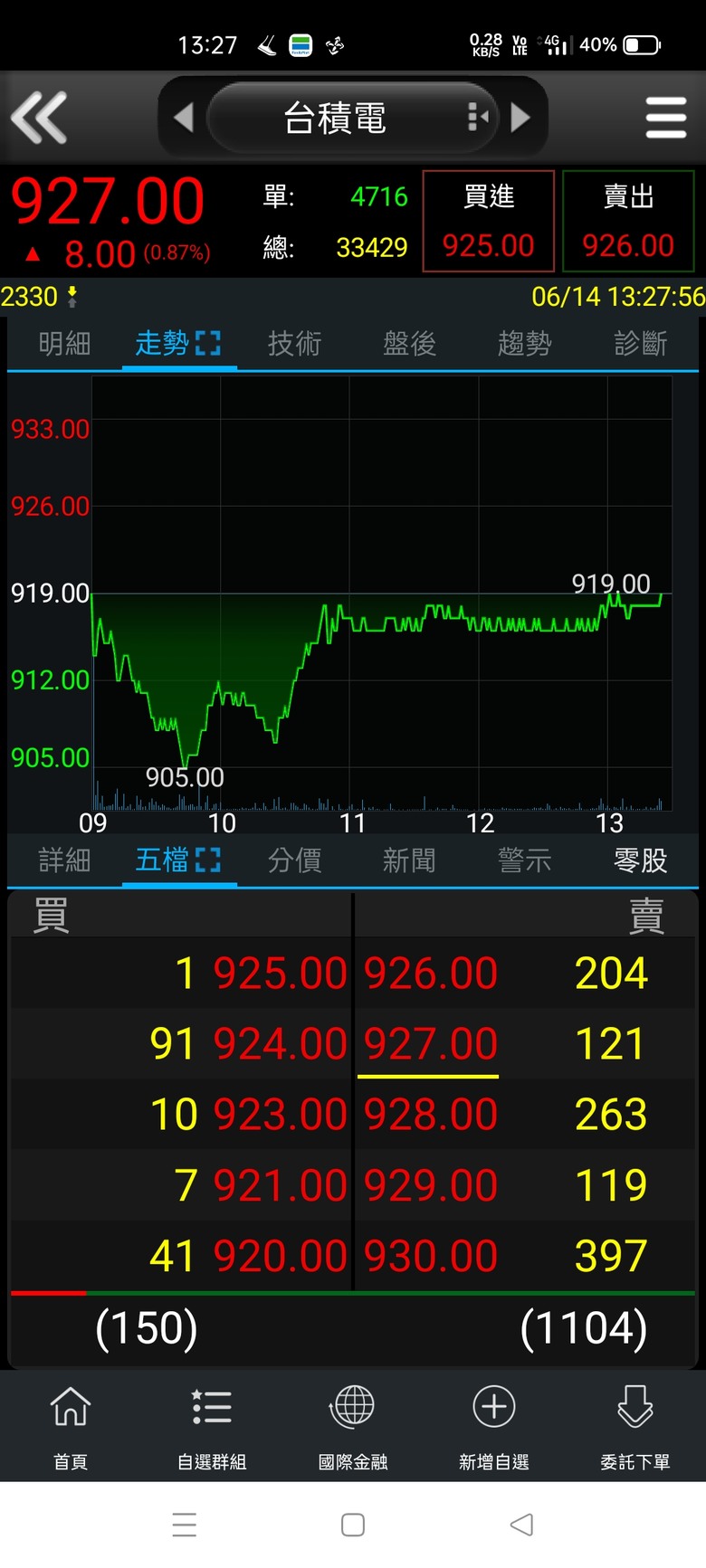The width and height of the screenshot is (706, 1568).
Task: Select bid price 924.00 row
Action: [x=280, y=1044]
